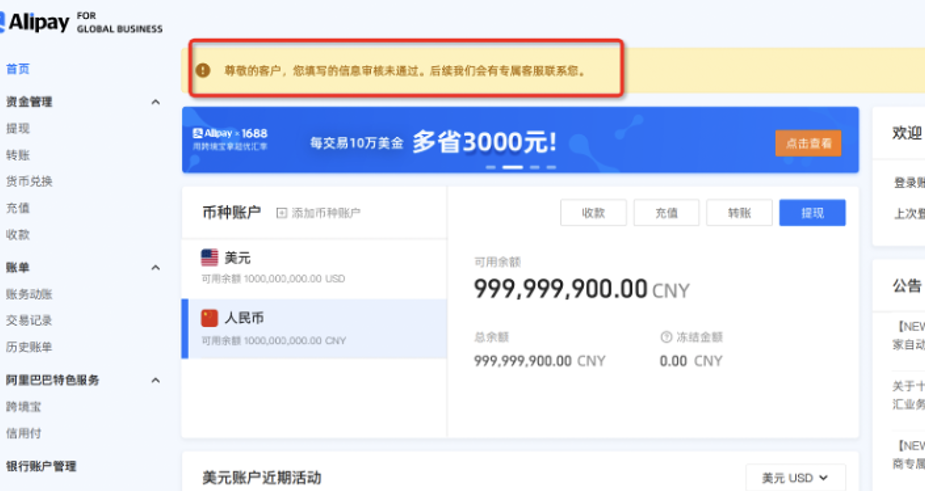Click the US flag icon for 美元
The width and height of the screenshot is (925, 491).
[x=209, y=258]
